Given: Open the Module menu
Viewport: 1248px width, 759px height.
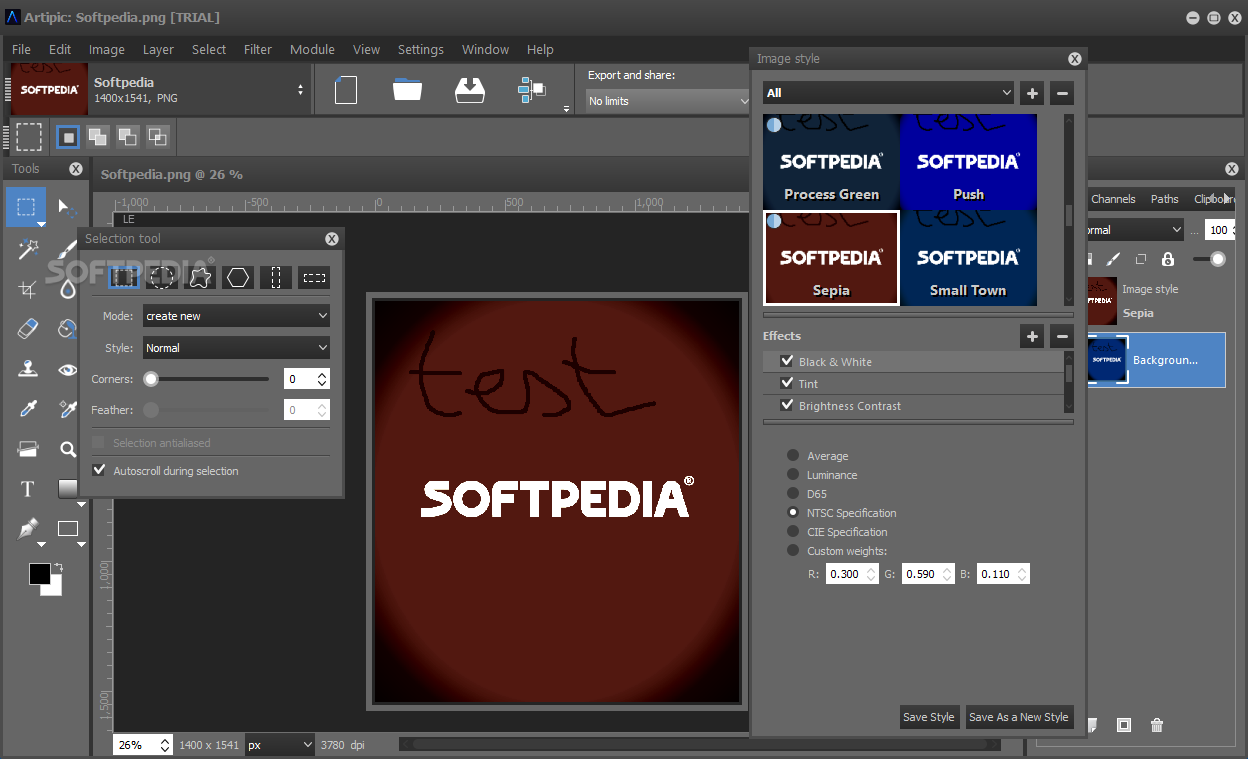Looking at the screenshot, I should [312, 49].
